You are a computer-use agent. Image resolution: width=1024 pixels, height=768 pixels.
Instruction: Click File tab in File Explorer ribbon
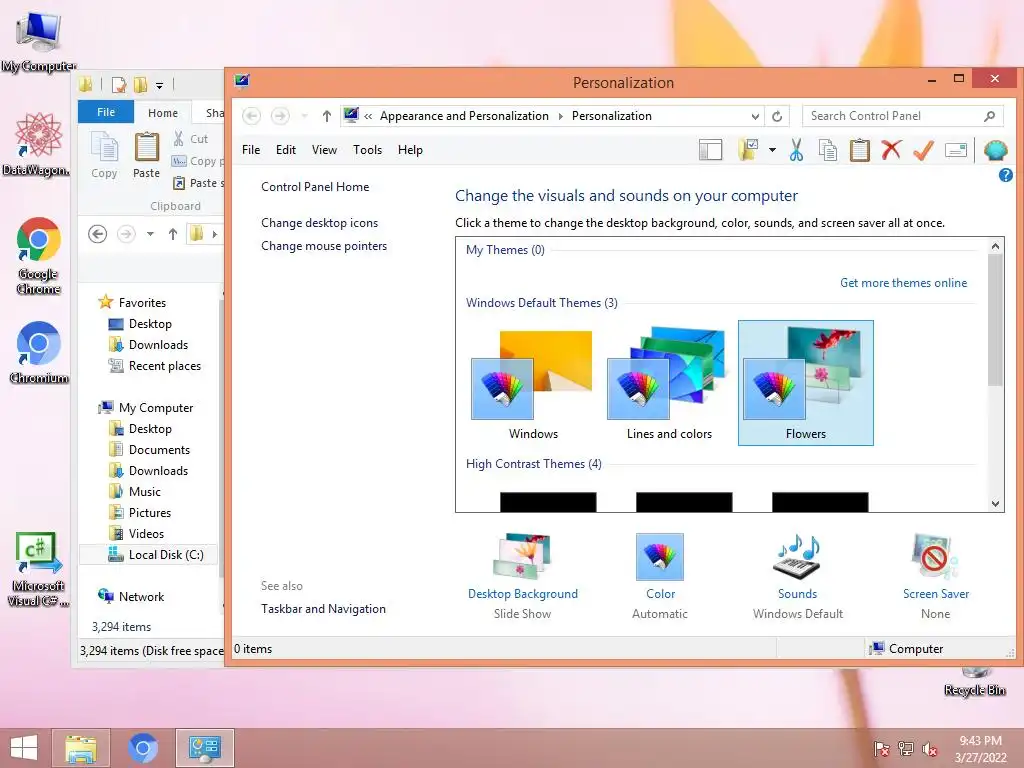(106, 112)
